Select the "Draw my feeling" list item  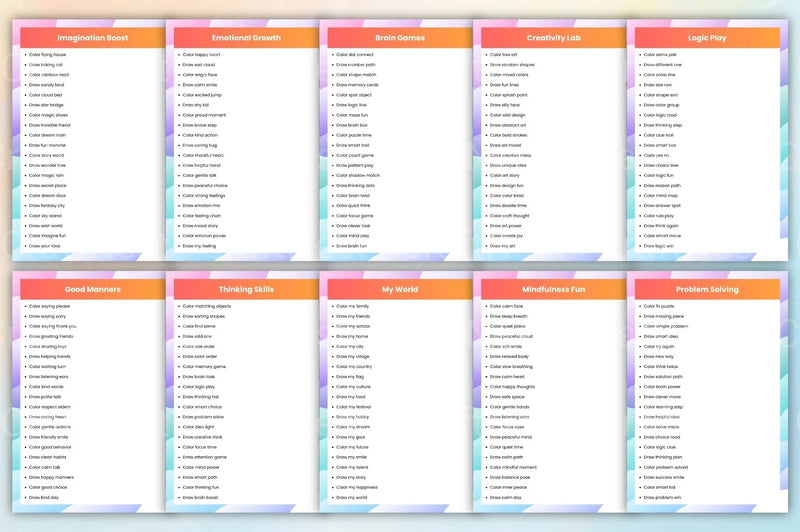[x=199, y=246]
